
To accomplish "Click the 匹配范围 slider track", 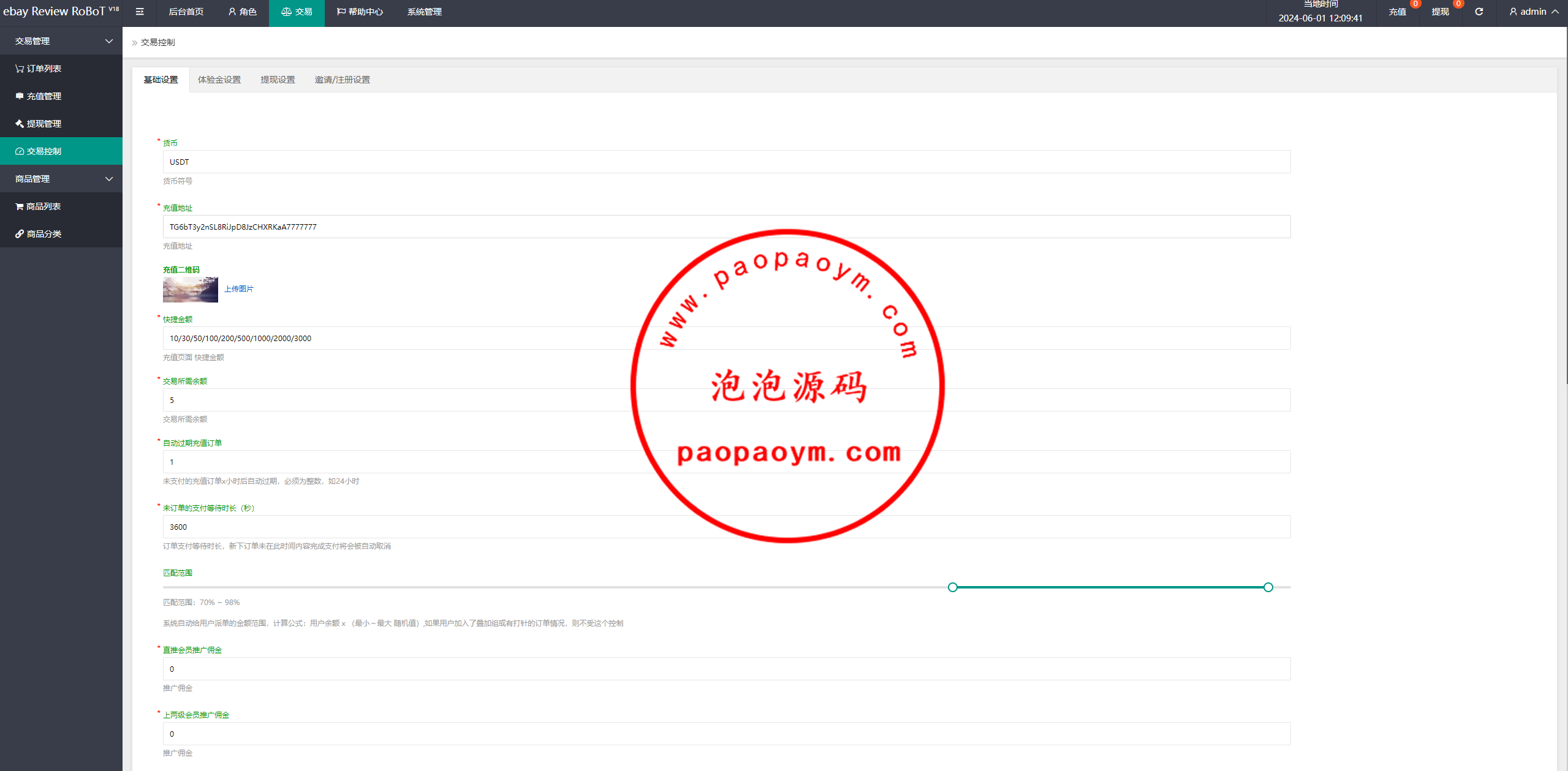I will click(x=727, y=587).
